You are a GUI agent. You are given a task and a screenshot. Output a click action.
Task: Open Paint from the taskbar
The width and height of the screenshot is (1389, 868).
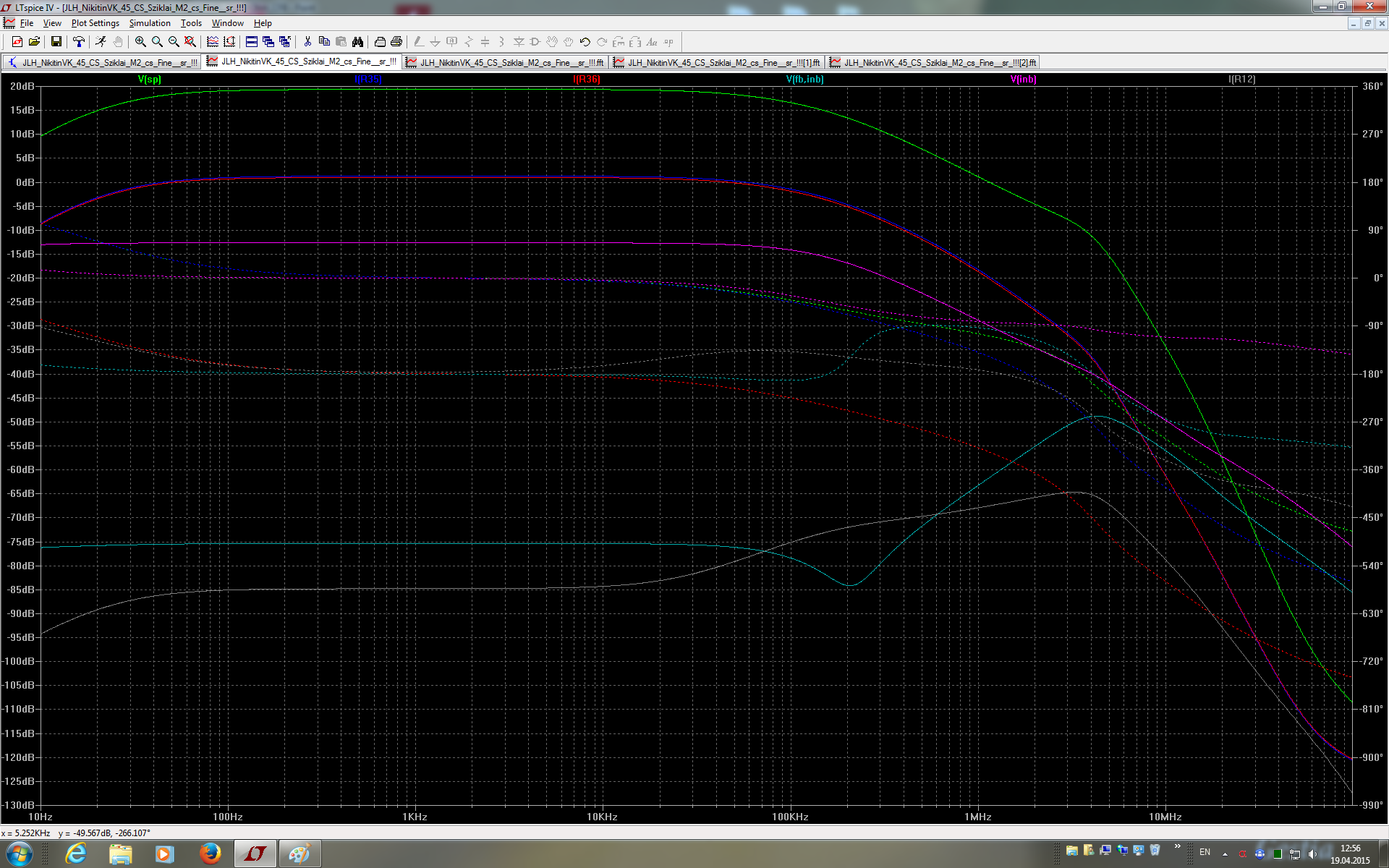click(300, 854)
